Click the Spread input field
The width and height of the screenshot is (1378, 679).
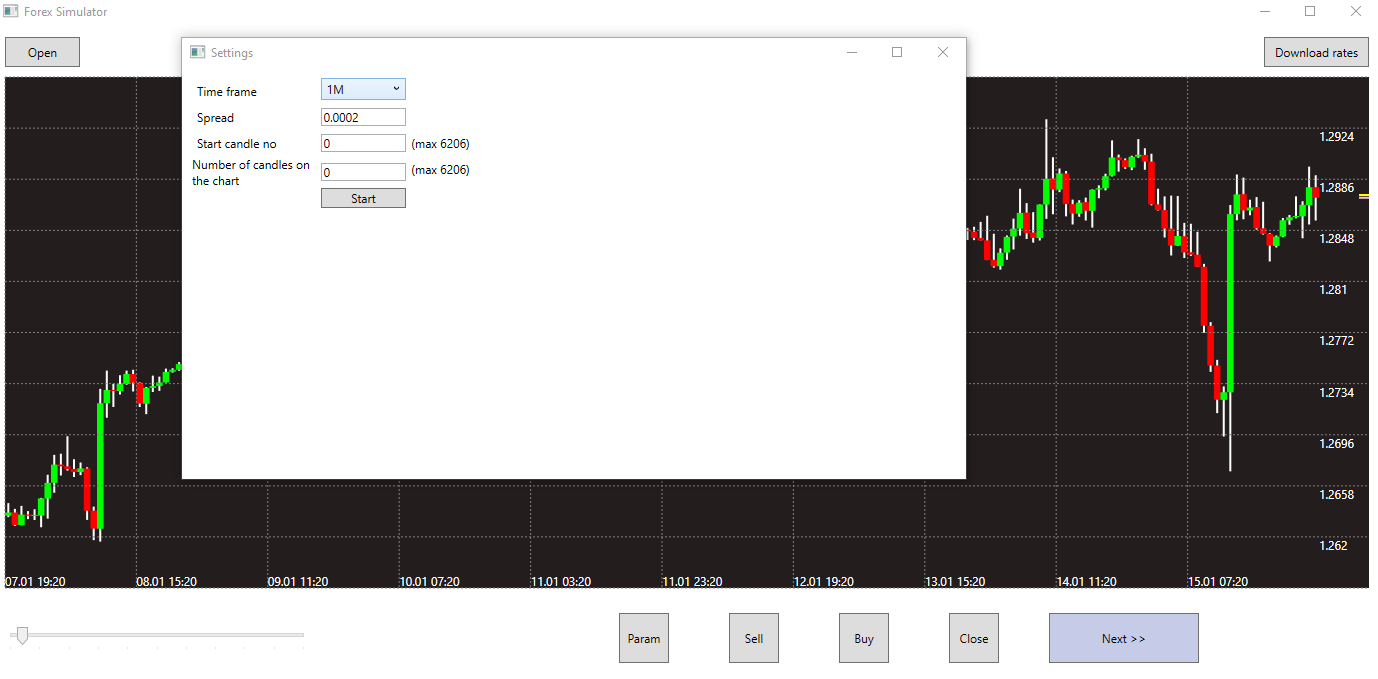click(x=363, y=118)
